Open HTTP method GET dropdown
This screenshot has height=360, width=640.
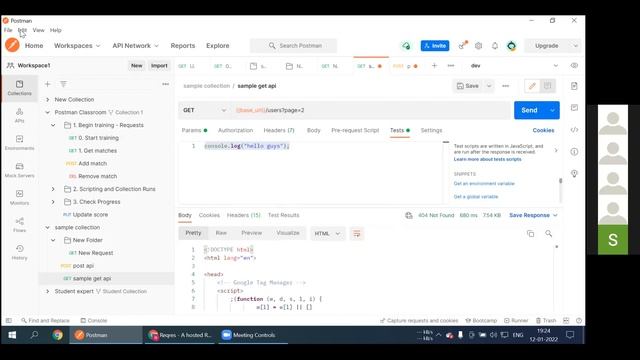(x=204, y=110)
